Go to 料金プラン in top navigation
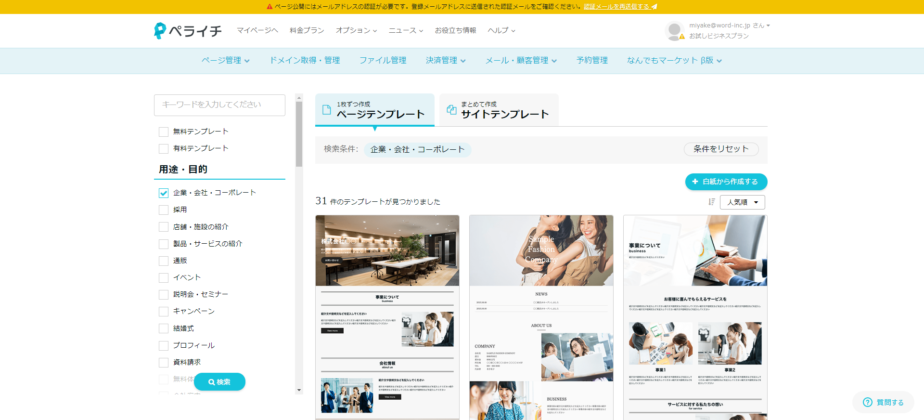The image size is (924, 420). pos(308,31)
